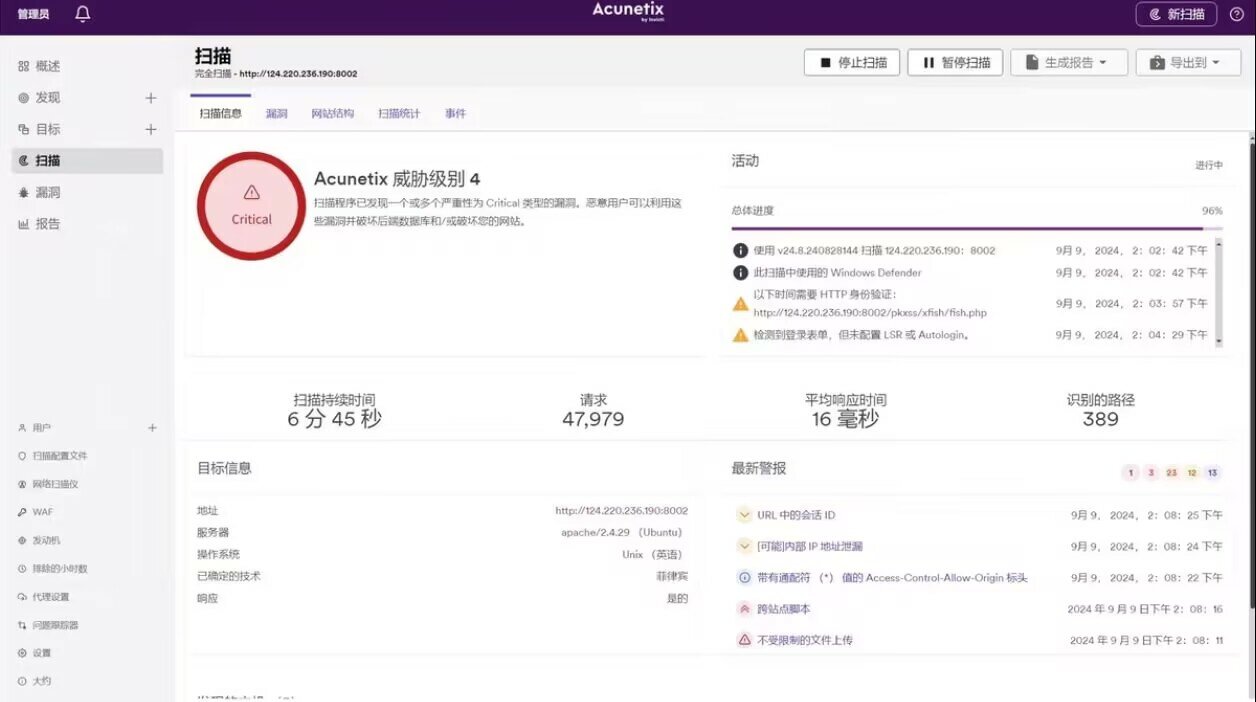Click the 16 毫秒 response time value
Screen dimensions: 1256x702
845,419
